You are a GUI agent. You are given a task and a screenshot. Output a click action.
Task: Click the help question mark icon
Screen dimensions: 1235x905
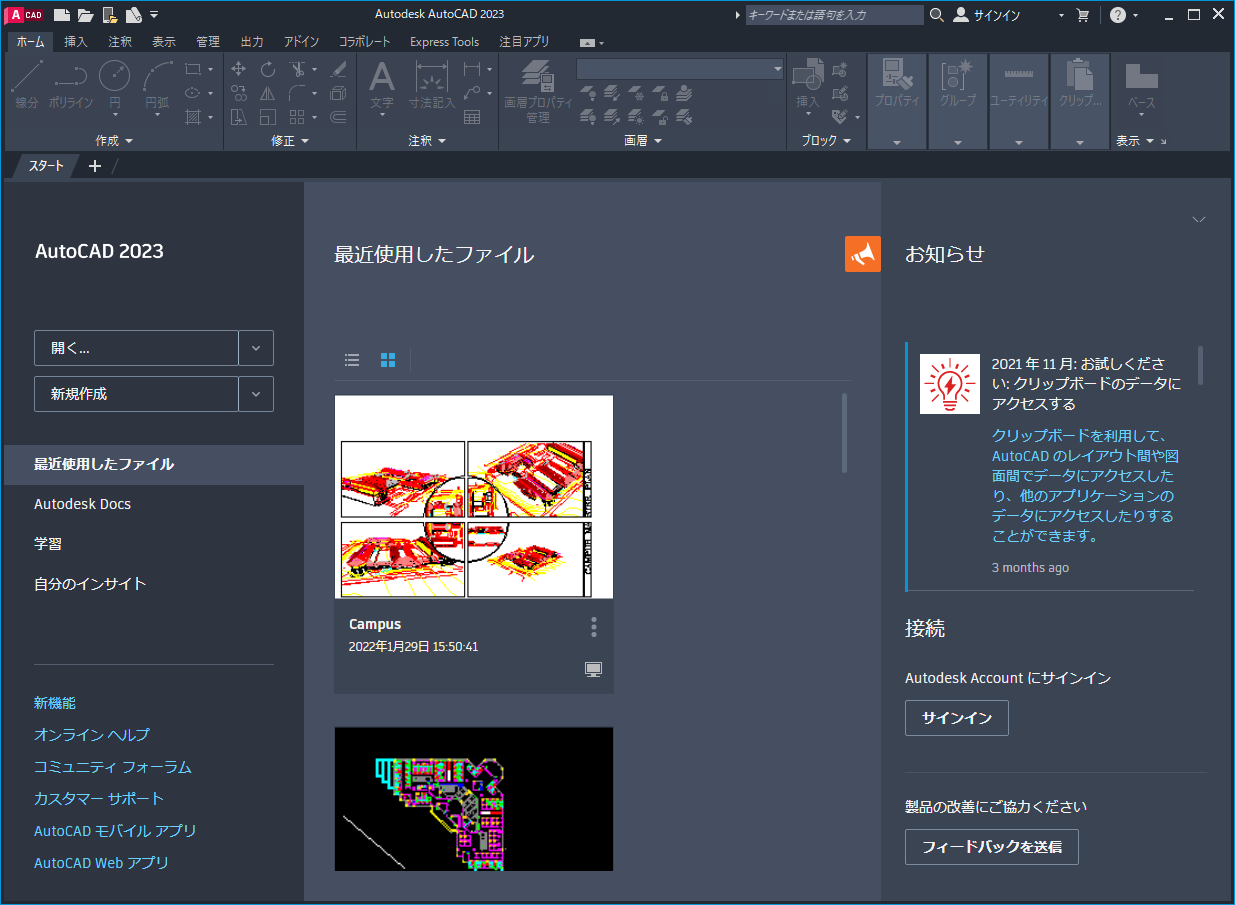pyautogui.click(x=1118, y=15)
